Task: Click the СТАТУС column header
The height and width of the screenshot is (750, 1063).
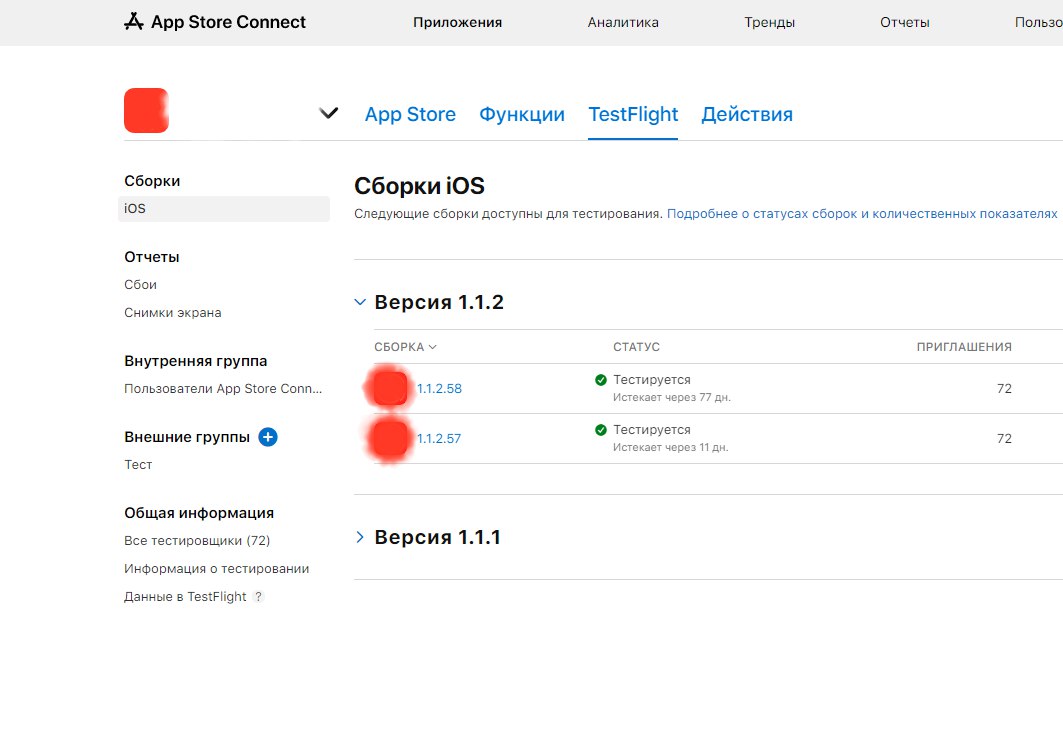Action: coord(637,347)
